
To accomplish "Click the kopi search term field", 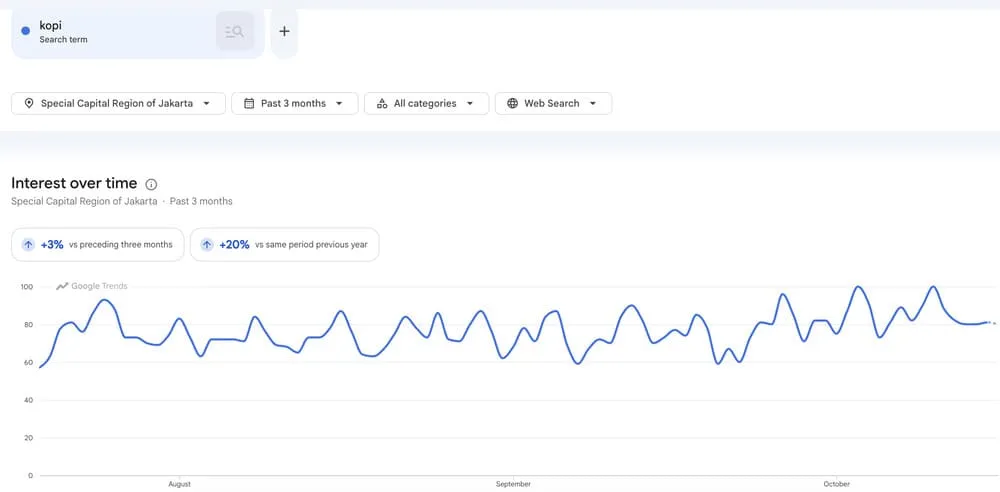I will (138, 32).
